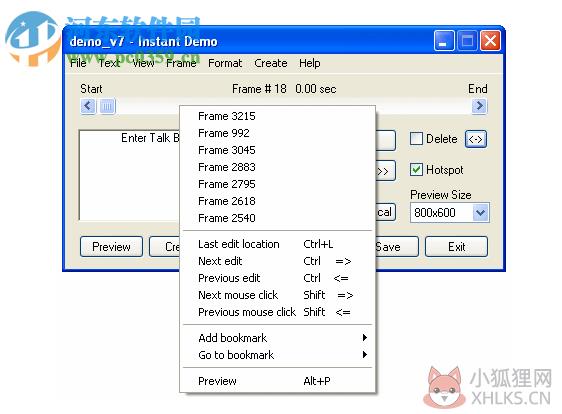The image size is (562, 414).
Task: Choose Preview Alt+P menu item
Action: [x=277, y=381]
